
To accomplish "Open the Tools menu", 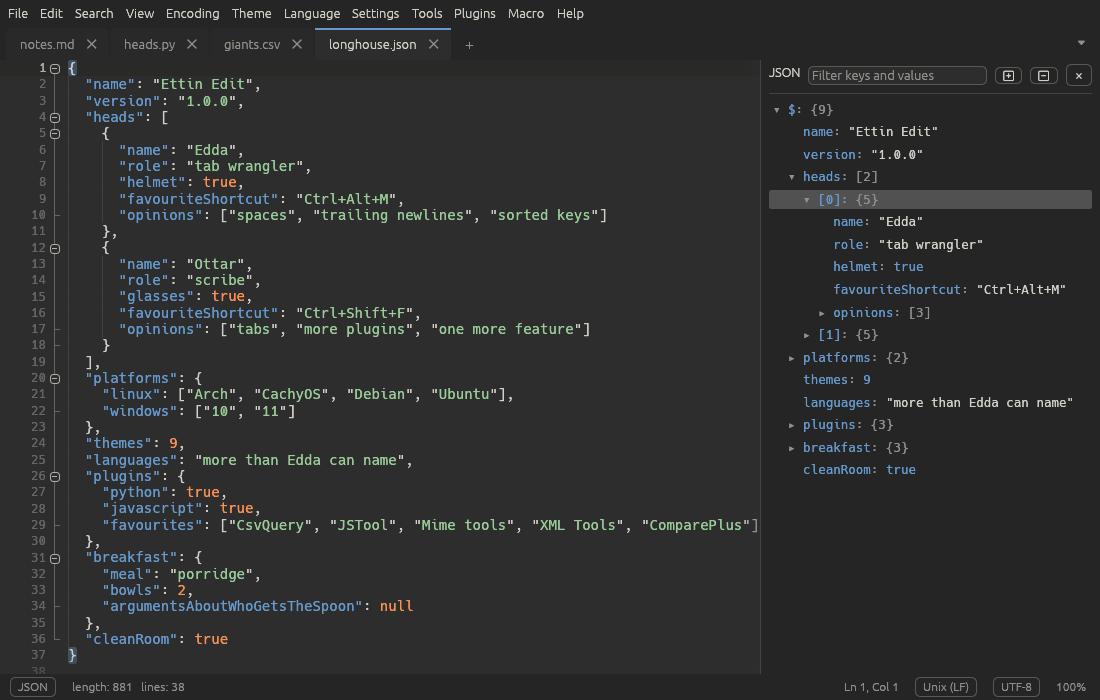I will (427, 13).
